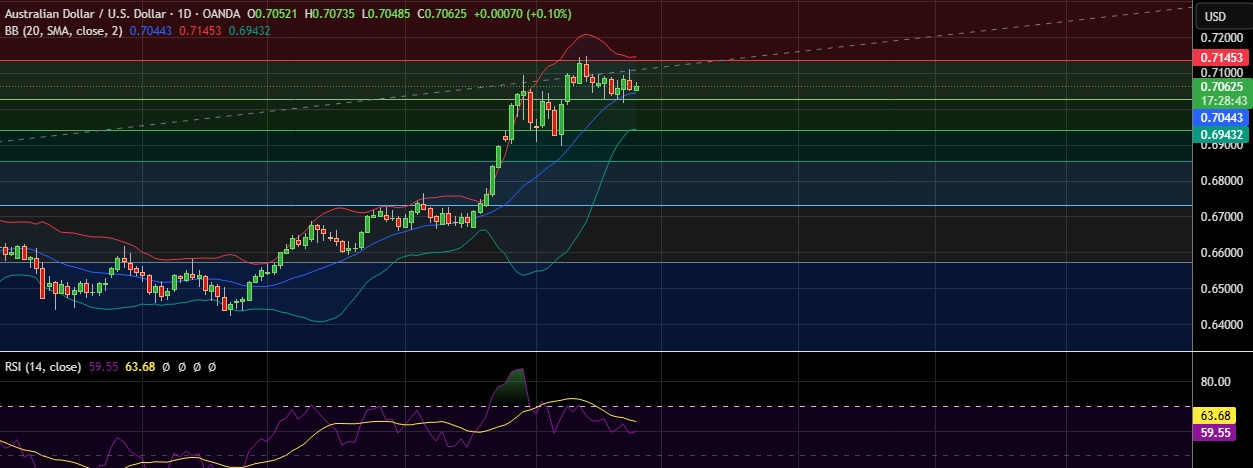The width and height of the screenshot is (1253, 468).
Task: Click the red 0.71453 price axis label
Action: point(1221,59)
